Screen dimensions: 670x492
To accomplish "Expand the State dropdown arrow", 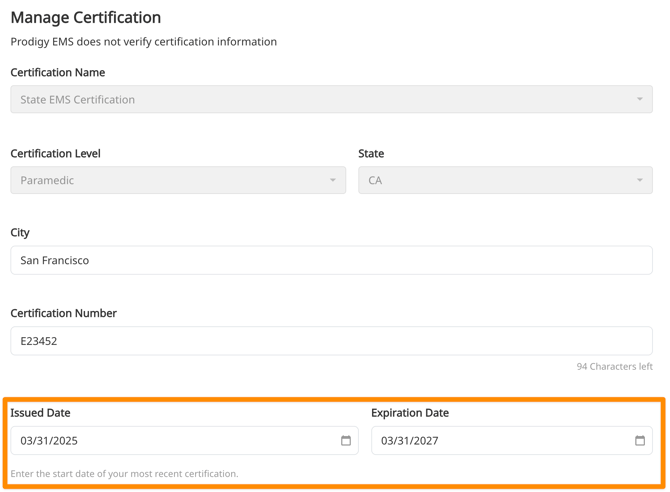I will 640,180.
